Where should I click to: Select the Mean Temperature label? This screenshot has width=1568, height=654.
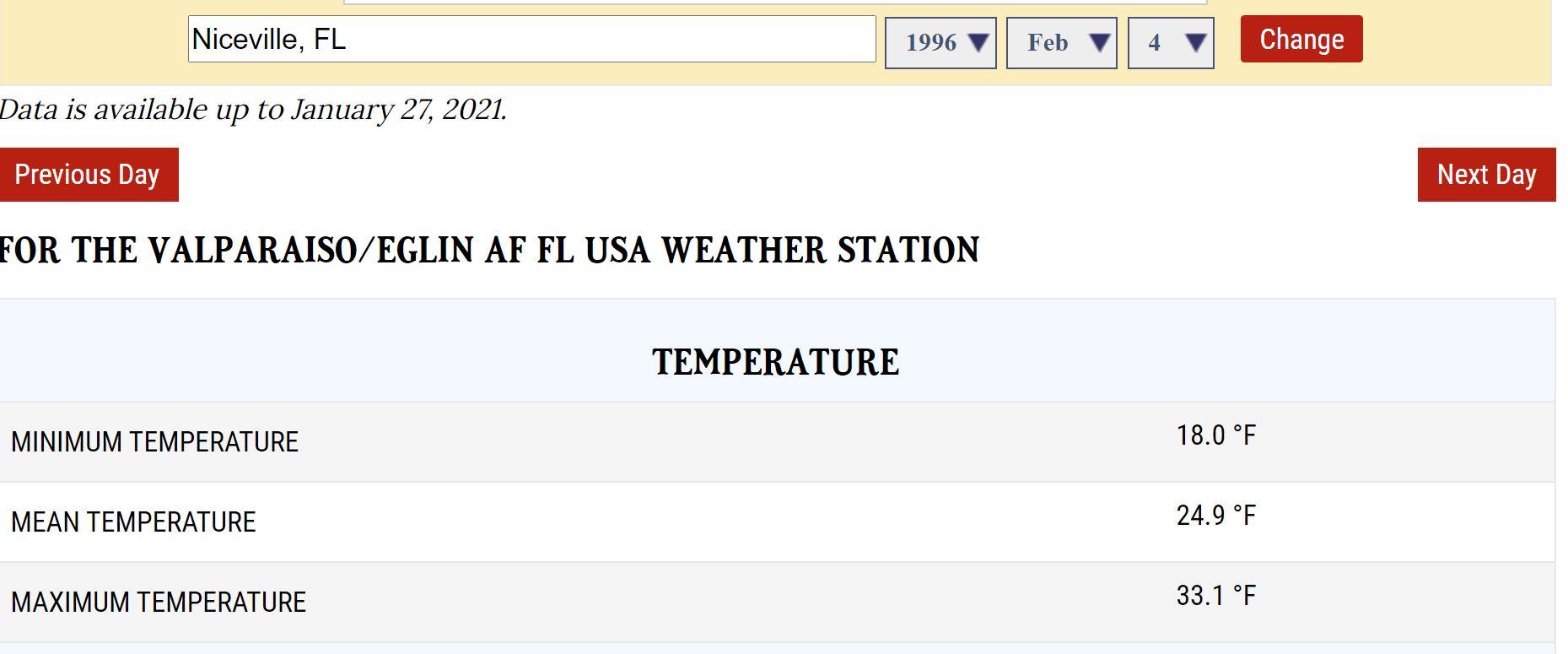coord(133,522)
